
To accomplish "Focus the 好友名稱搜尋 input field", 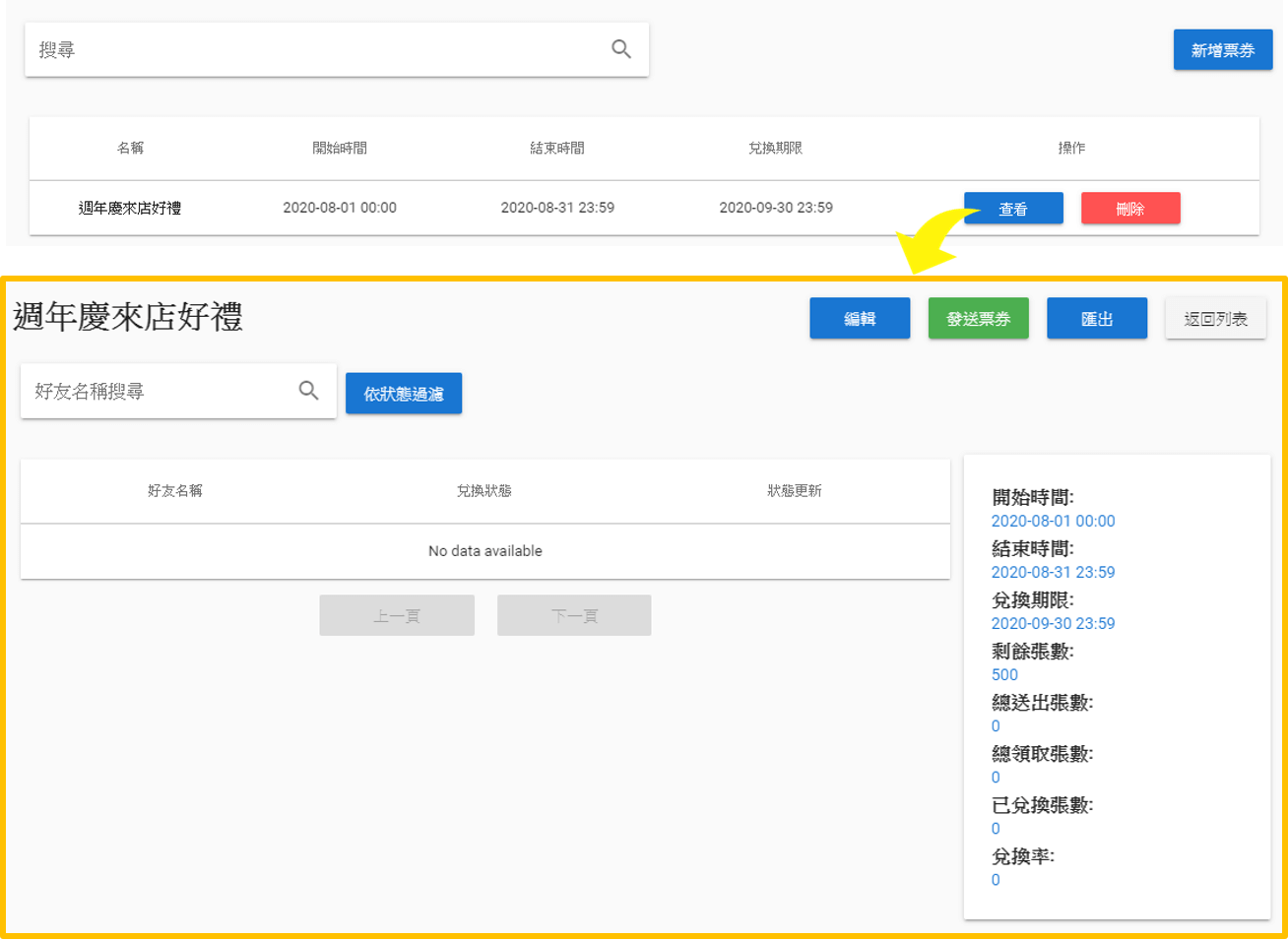I will pos(158,392).
